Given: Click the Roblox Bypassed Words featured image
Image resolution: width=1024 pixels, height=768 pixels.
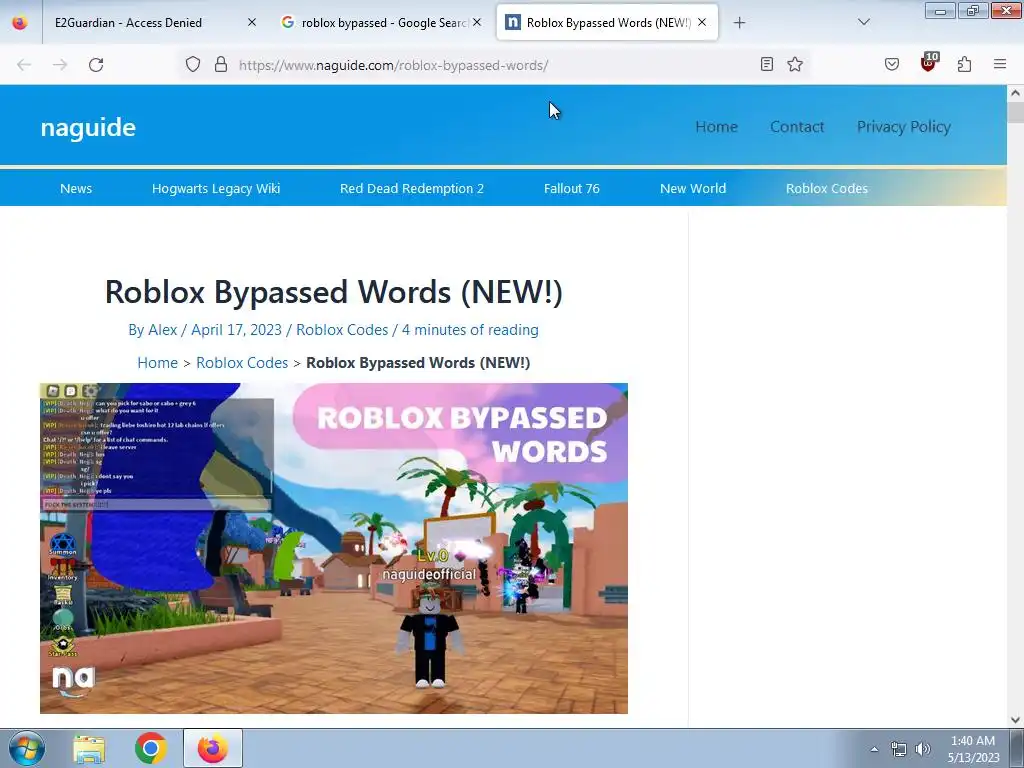Looking at the screenshot, I should tap(334, 548).
